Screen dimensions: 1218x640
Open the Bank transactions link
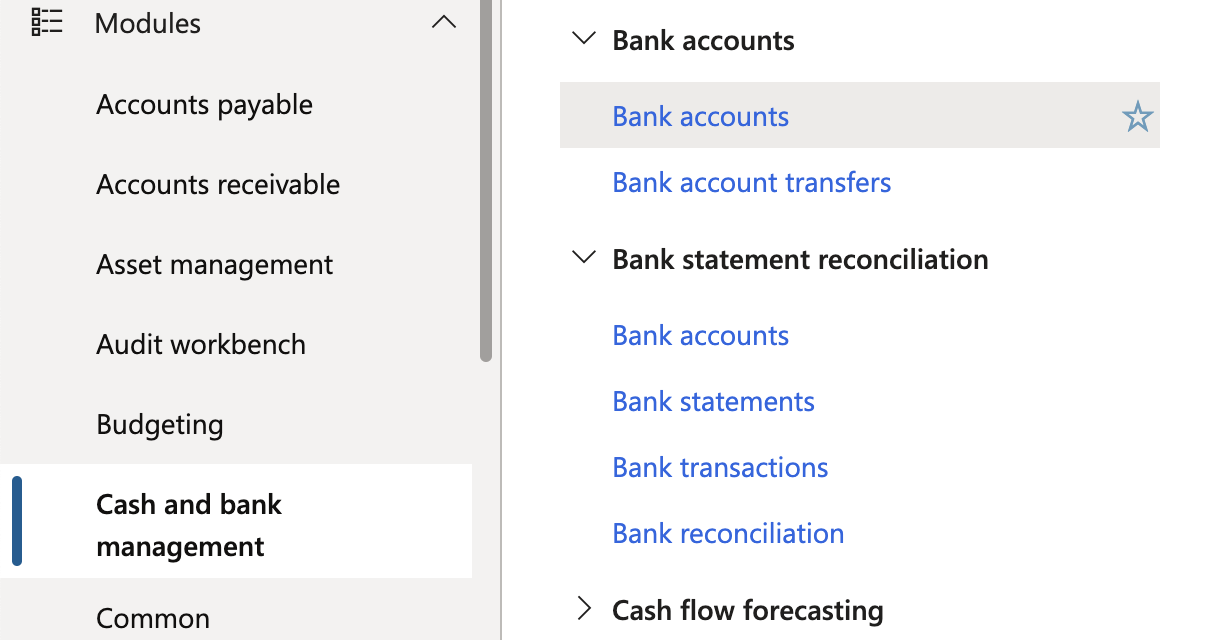tap(720, 467)
